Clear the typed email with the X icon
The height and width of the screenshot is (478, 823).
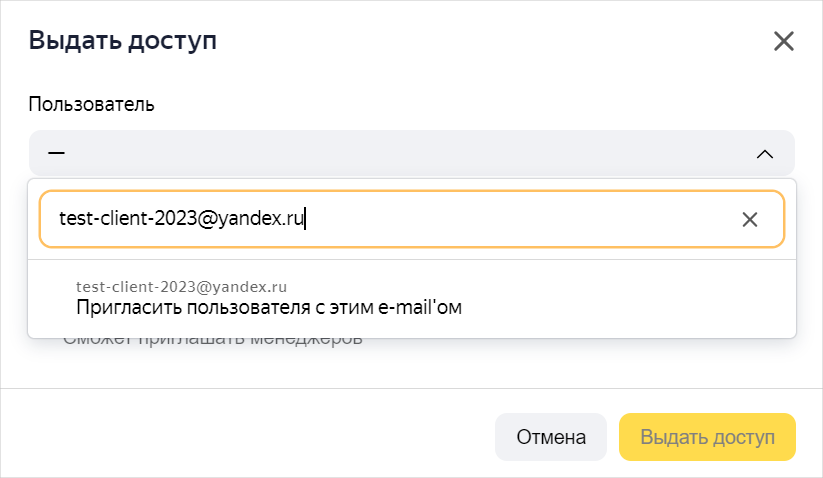(x=750, y=219)
